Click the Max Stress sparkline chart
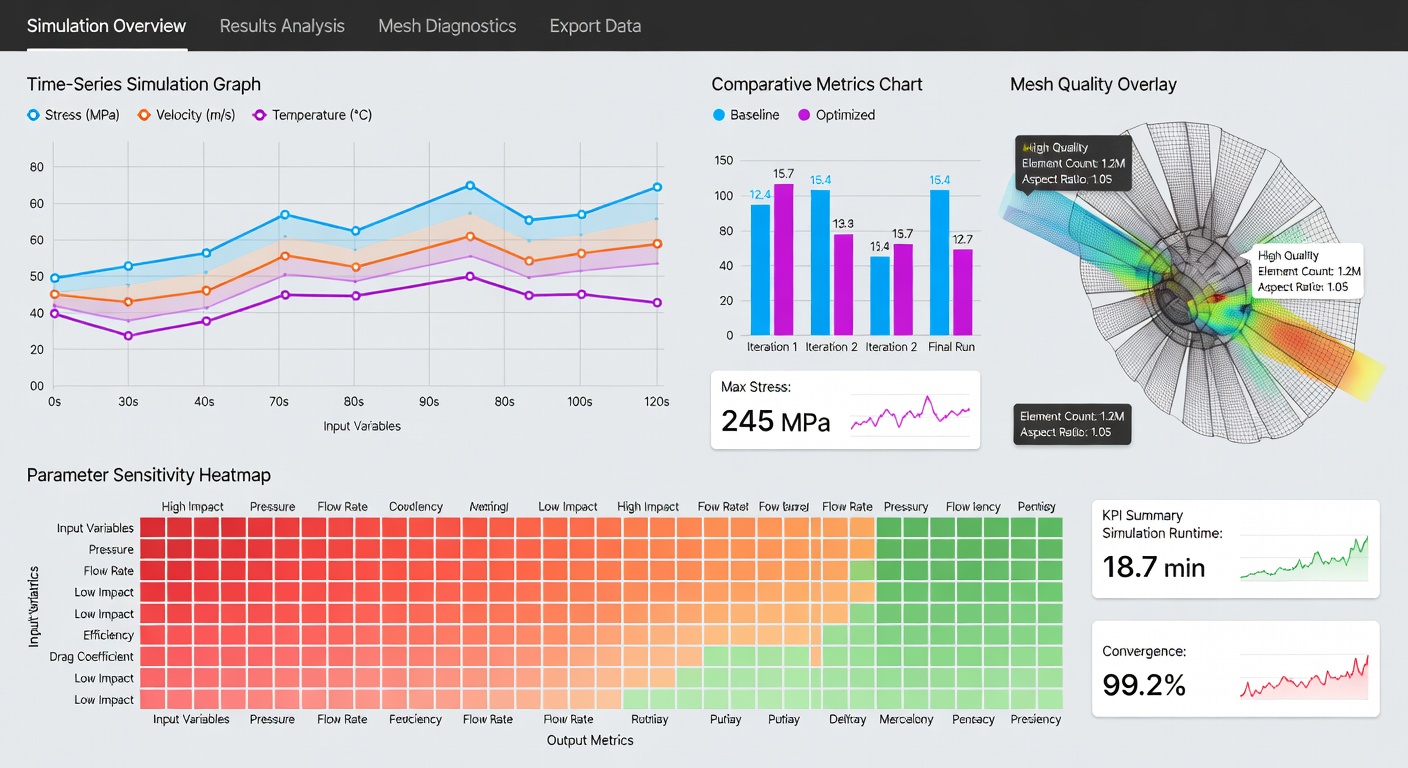 coord(910,413)
